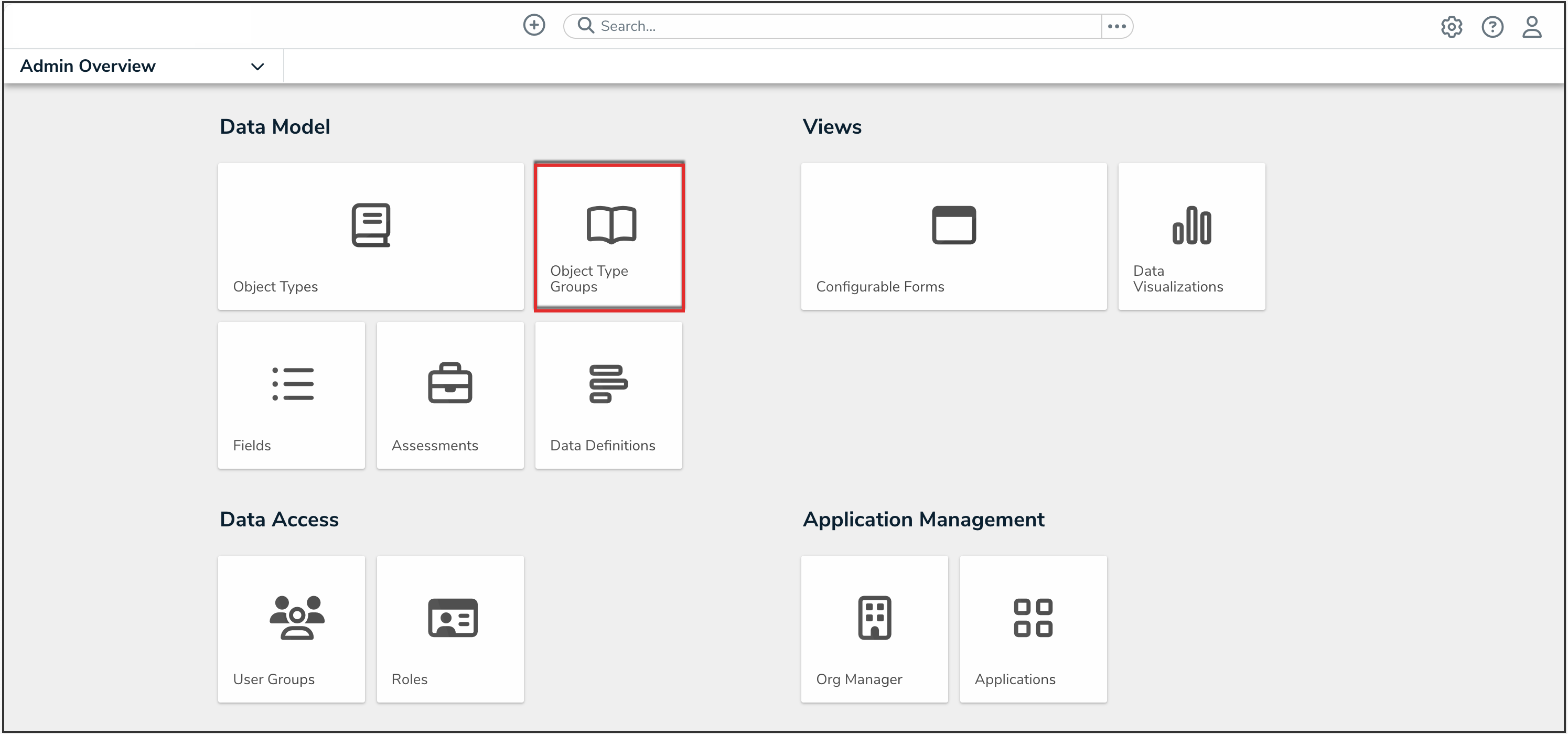
Task: Open the Object Types book icon
Action: 371,225
